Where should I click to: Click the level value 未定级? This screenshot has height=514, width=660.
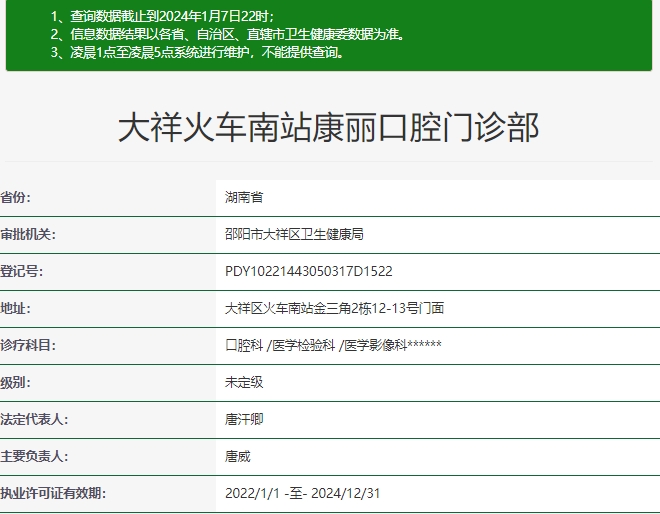click(244, 382)
